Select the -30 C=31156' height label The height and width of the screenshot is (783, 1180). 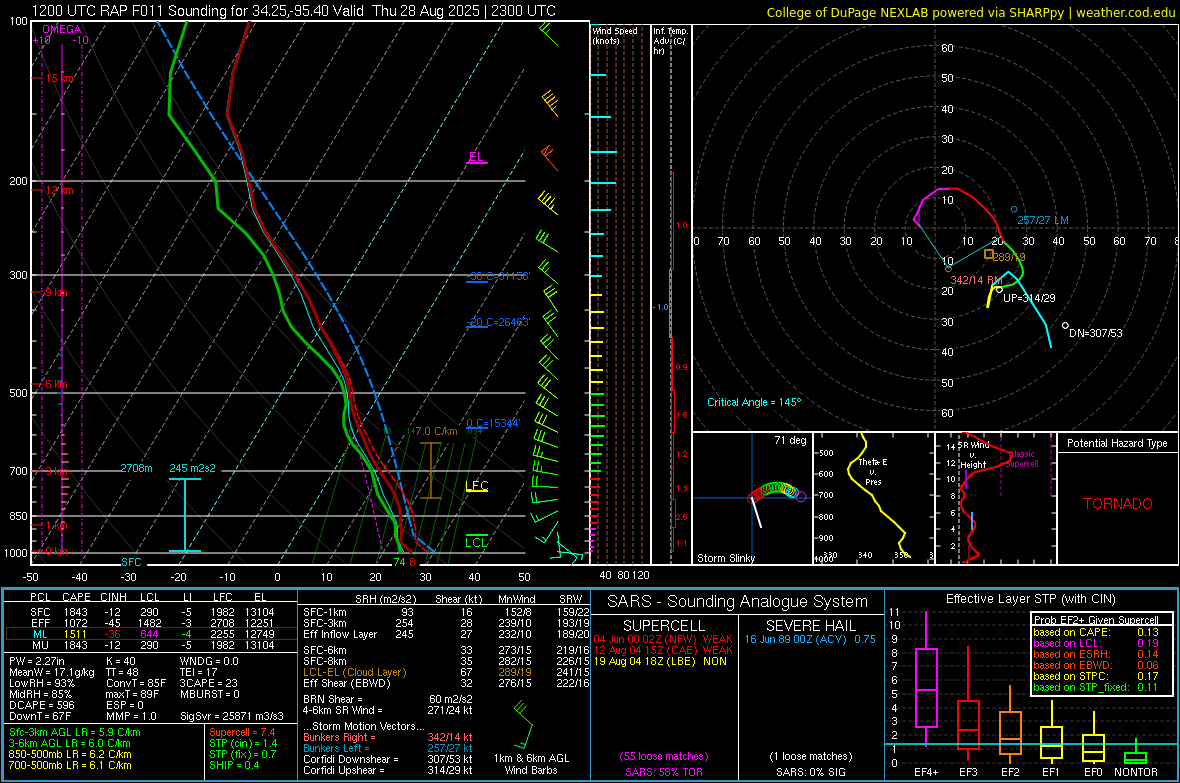[x=497, y=276]
